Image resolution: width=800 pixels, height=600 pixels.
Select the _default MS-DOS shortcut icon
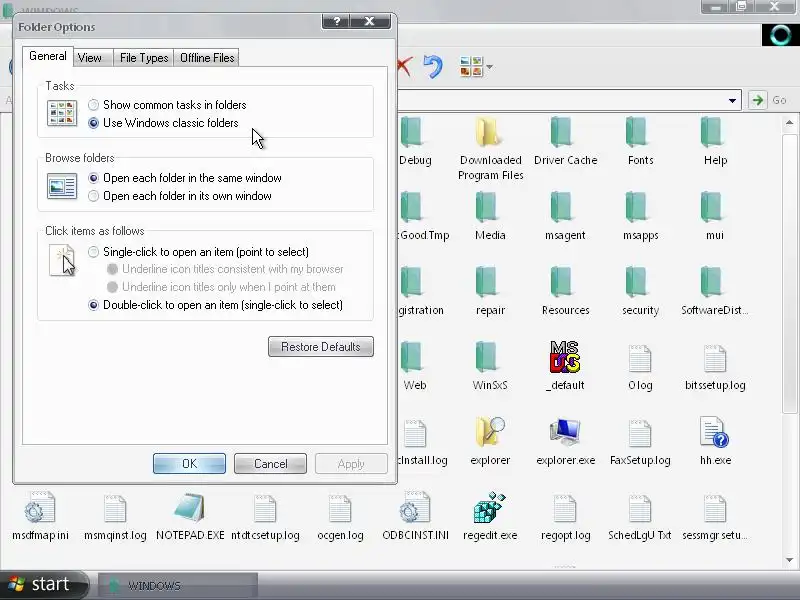(564, 357)
